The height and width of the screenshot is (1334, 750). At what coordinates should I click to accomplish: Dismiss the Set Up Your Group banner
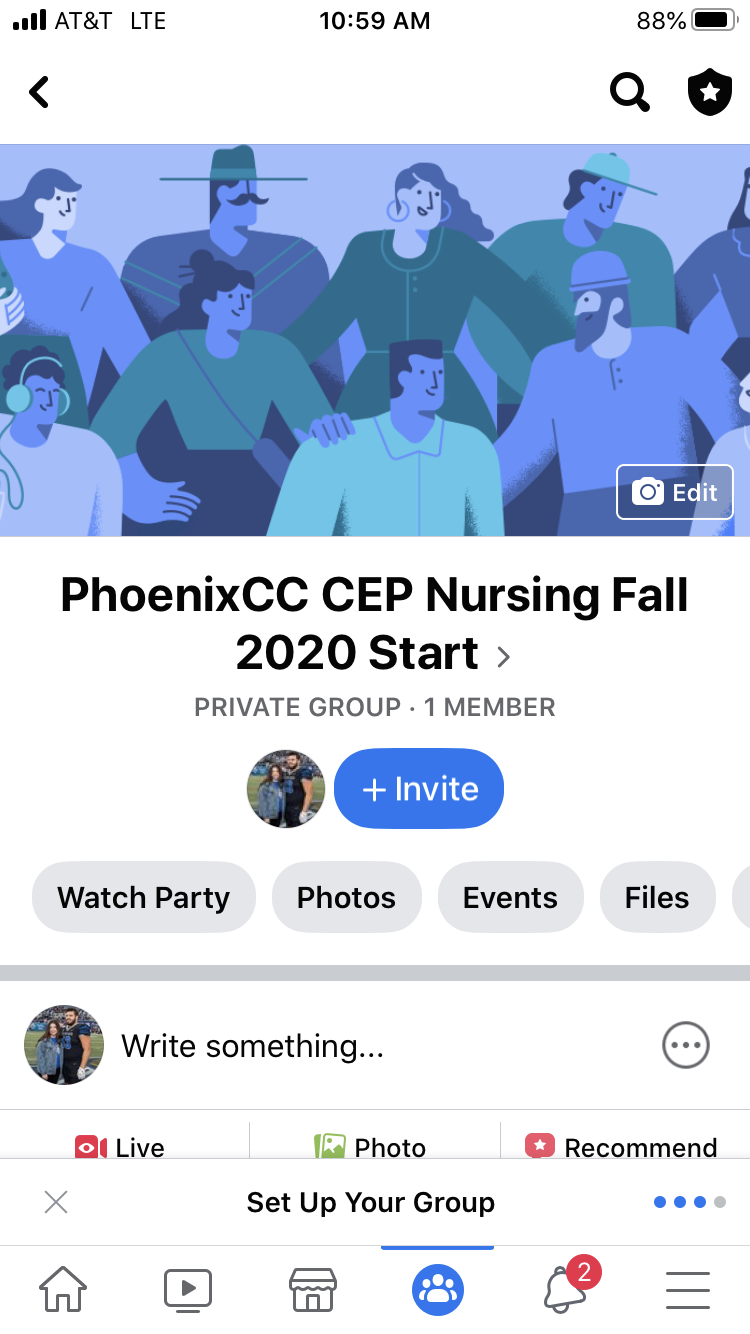click(x=56, y=1202)
